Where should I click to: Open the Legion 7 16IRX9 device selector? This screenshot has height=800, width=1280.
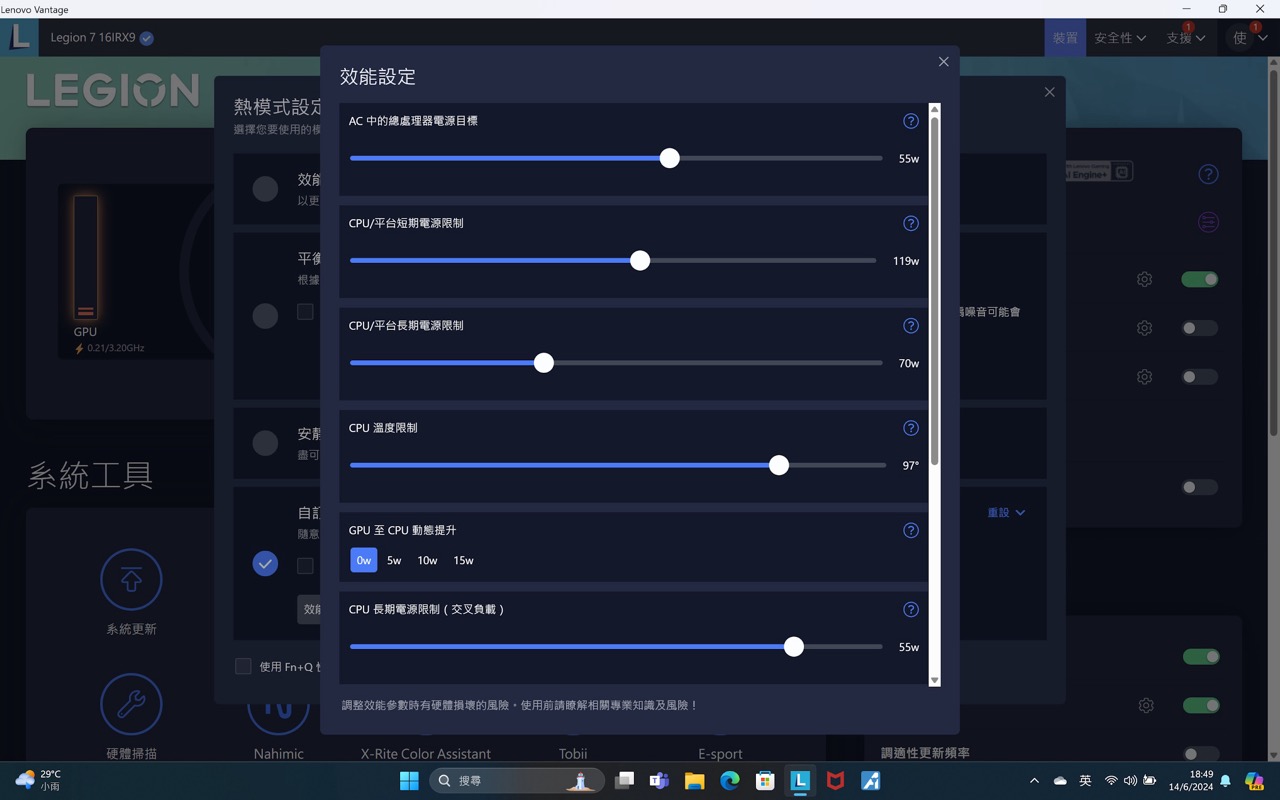click(x=99, y=37)
